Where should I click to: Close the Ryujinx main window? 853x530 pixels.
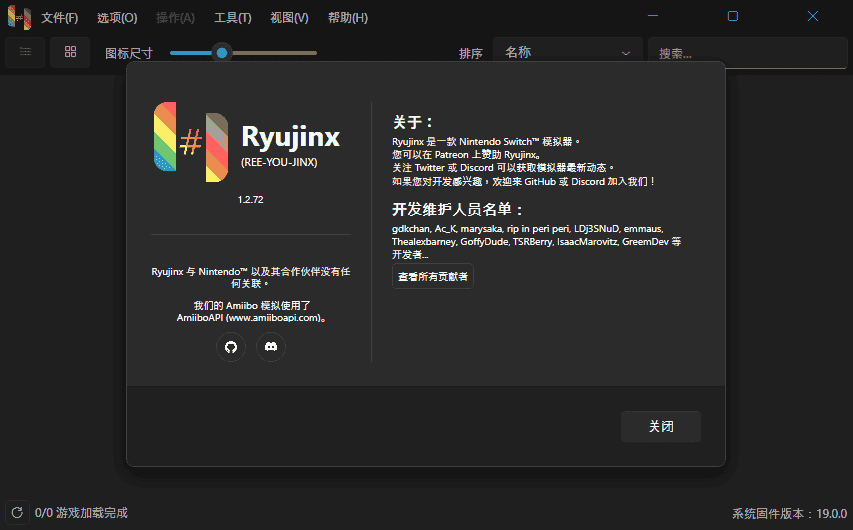[x=813, y=16]
